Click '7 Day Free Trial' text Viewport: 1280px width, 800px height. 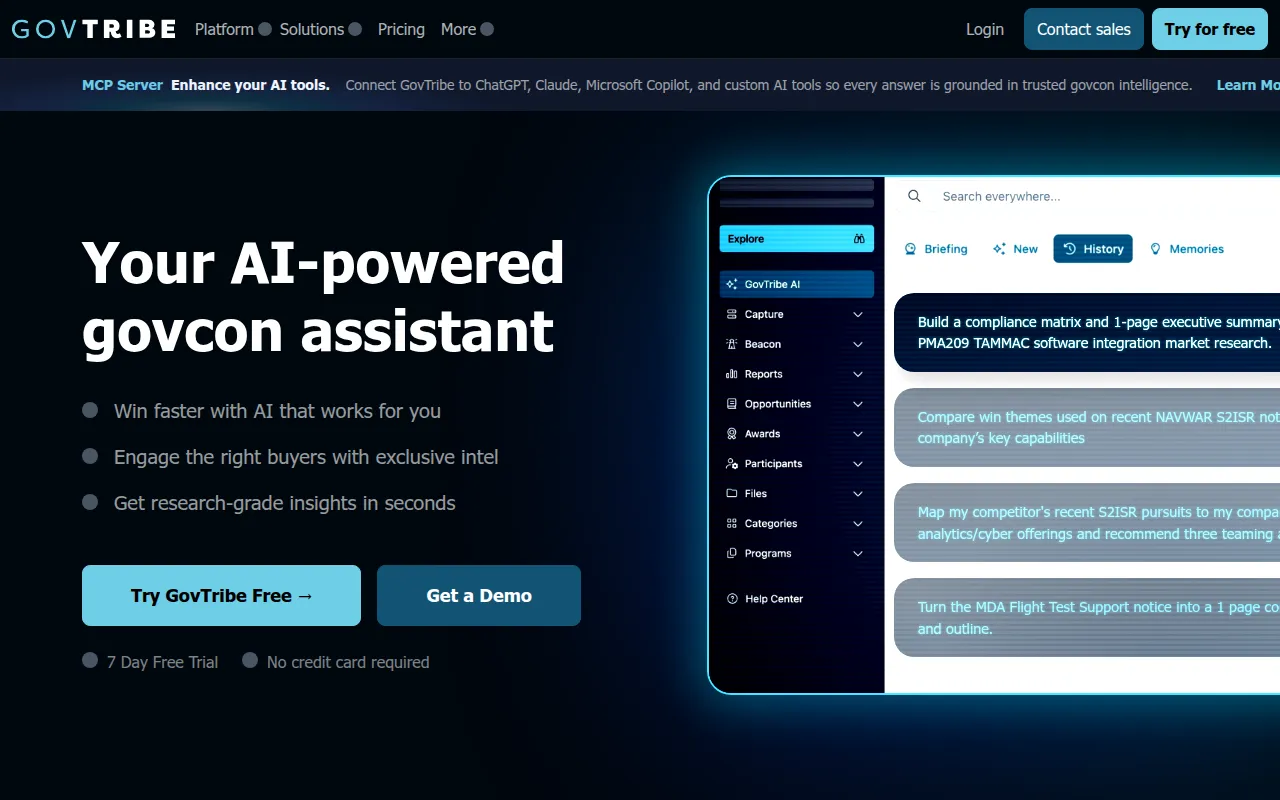pyautogui.click(x=162, y=662)
